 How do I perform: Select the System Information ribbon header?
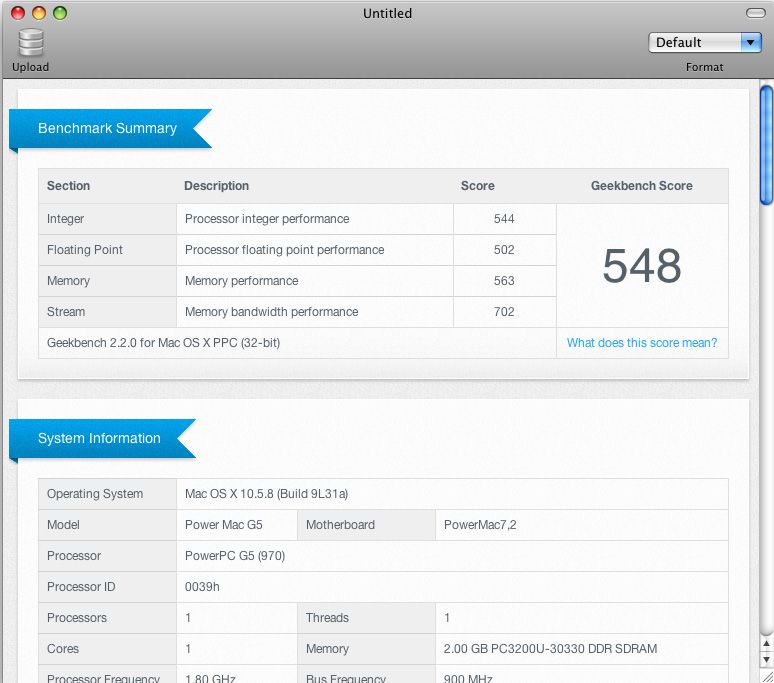click(x=100, y=438)
